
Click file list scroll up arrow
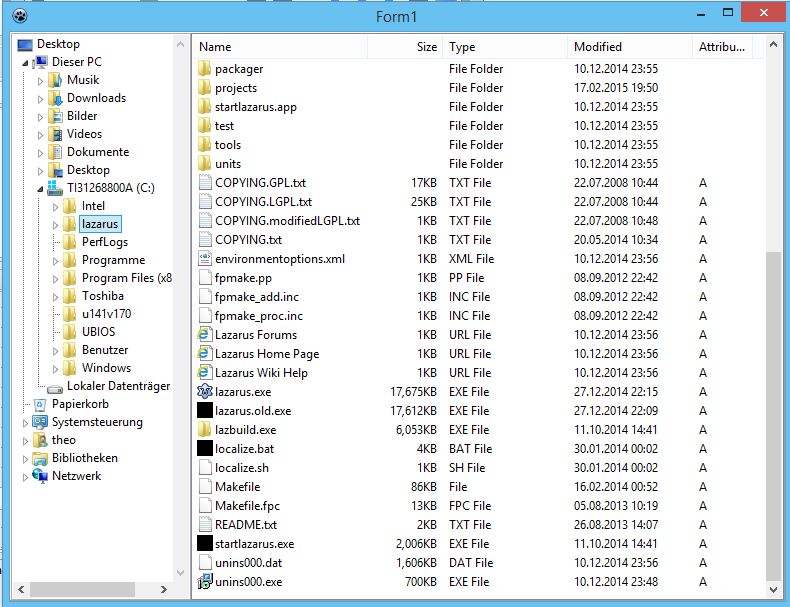pos(773,44)
